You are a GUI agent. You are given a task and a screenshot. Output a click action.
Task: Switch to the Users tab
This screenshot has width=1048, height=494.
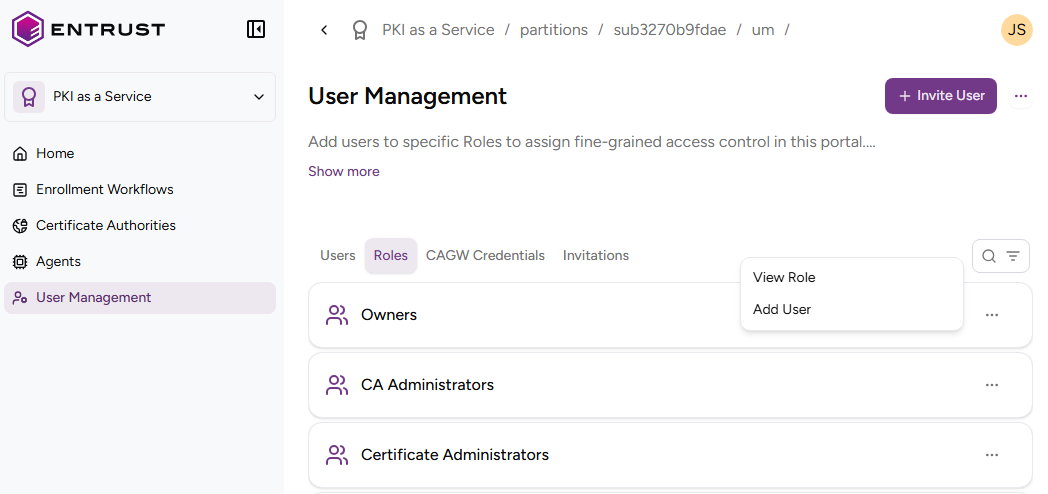click(x=338, y=256)
